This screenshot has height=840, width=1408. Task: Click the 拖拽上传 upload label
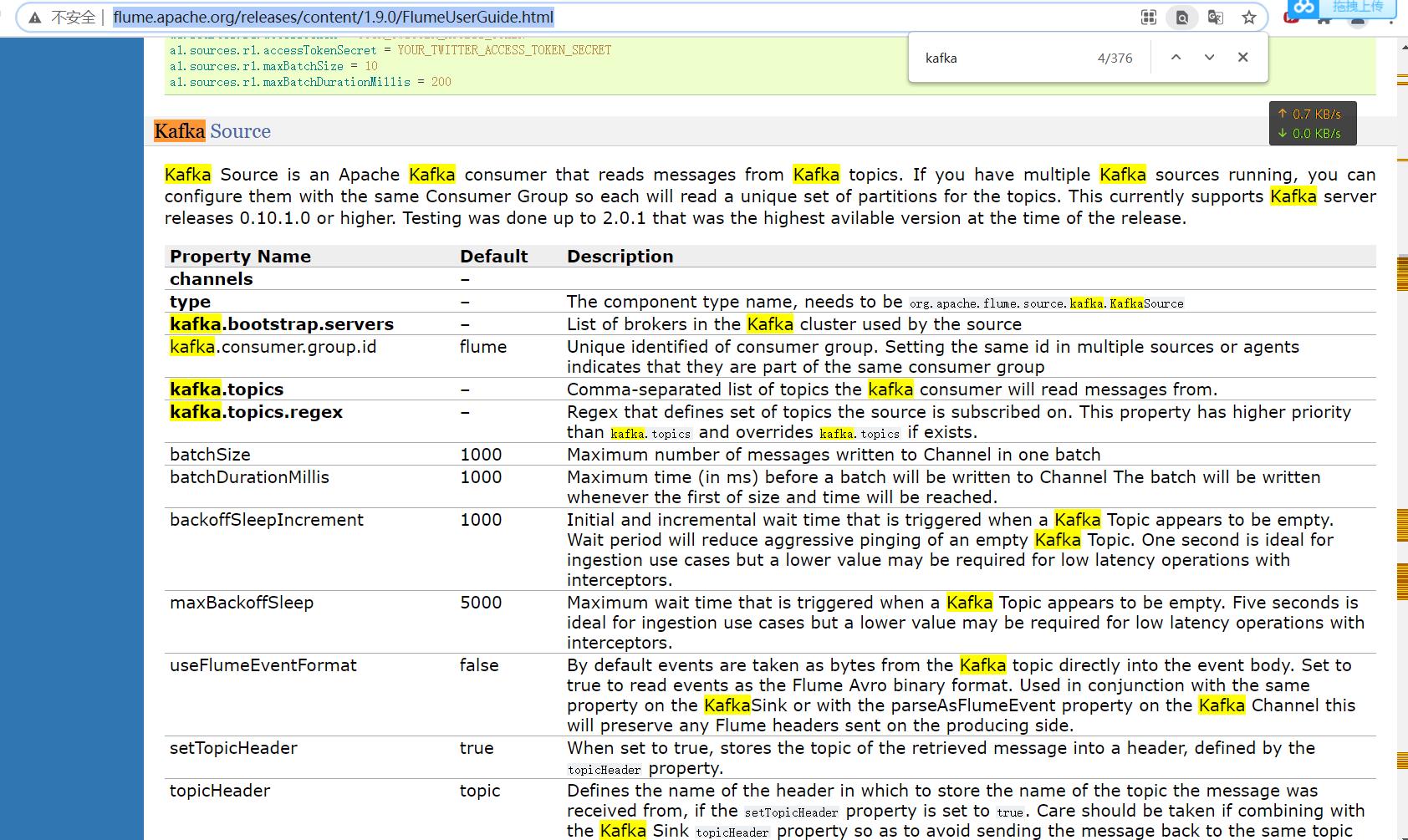tap(1358, 7)
